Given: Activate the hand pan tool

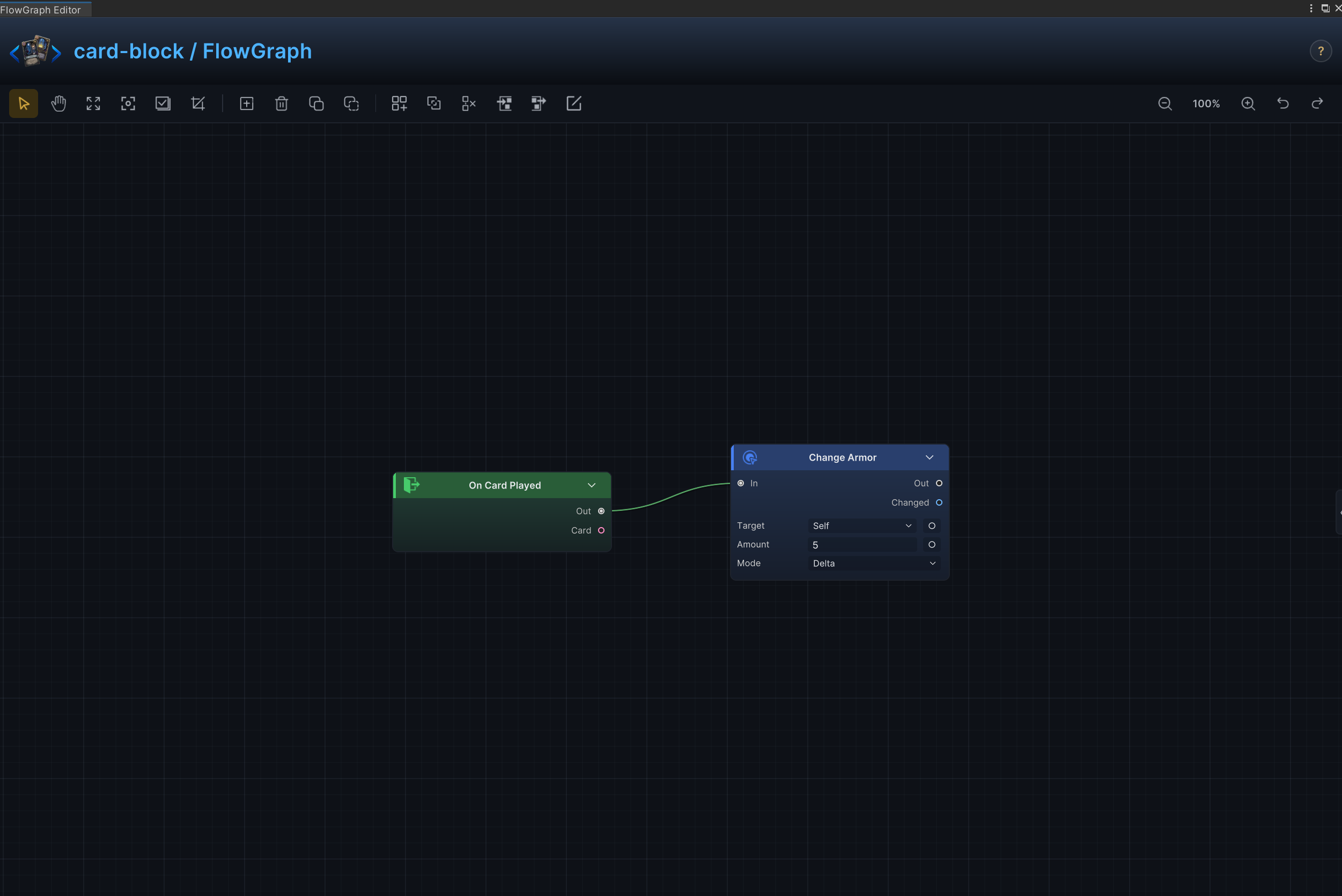Looking at the screenshot, I should tap(58, 103).
